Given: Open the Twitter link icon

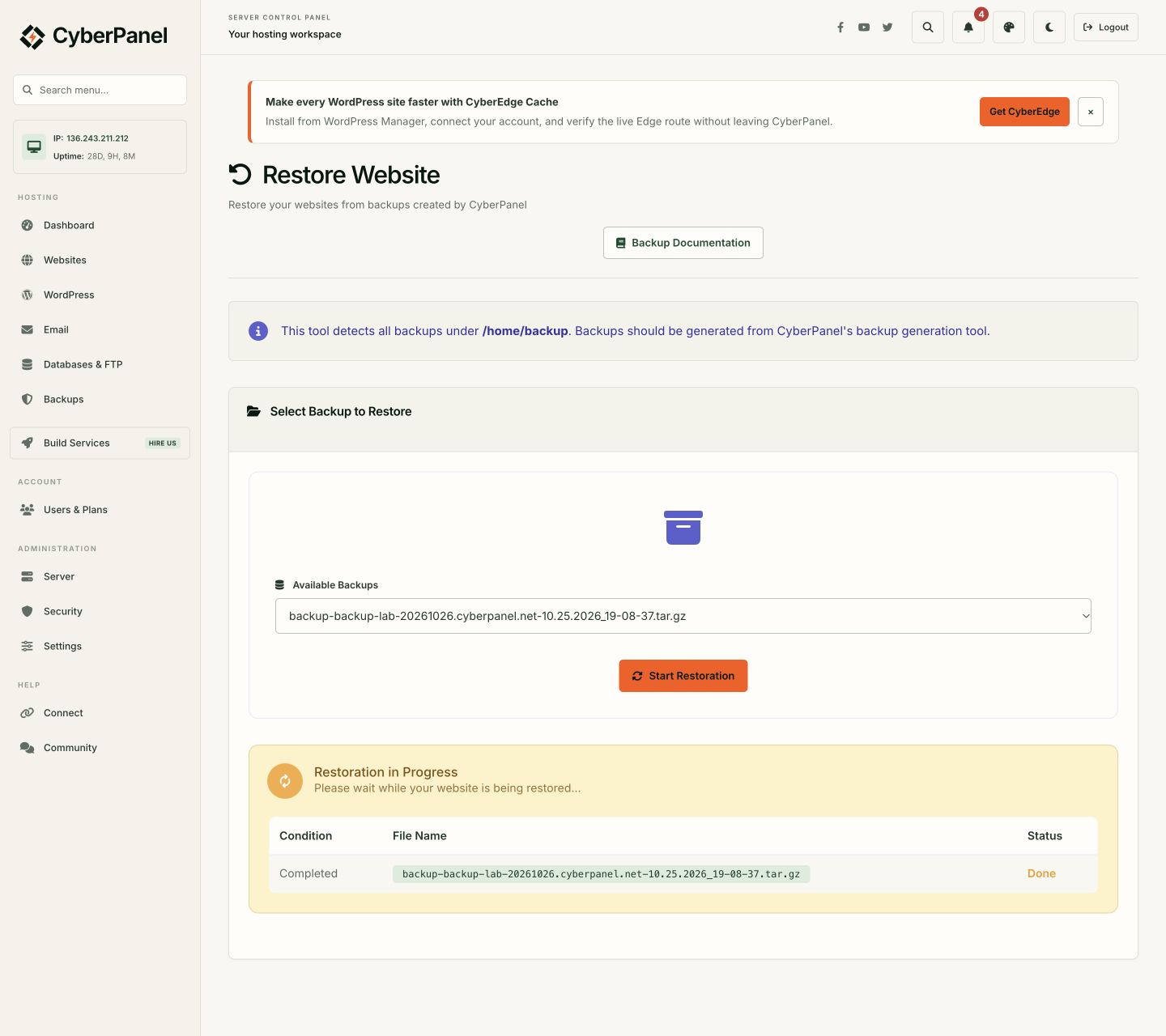Looking at the screenshot, I should click(887, 28).
